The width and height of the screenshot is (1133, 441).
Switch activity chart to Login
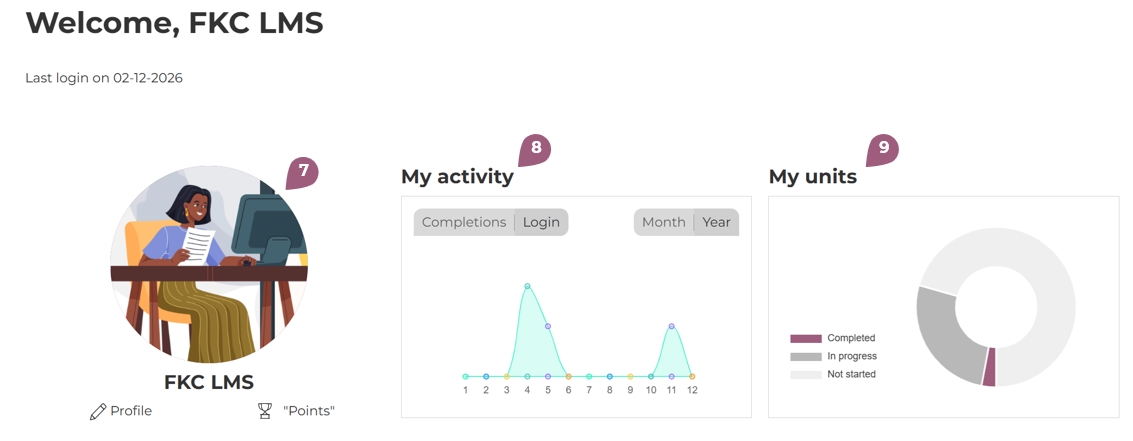point(541,222)
